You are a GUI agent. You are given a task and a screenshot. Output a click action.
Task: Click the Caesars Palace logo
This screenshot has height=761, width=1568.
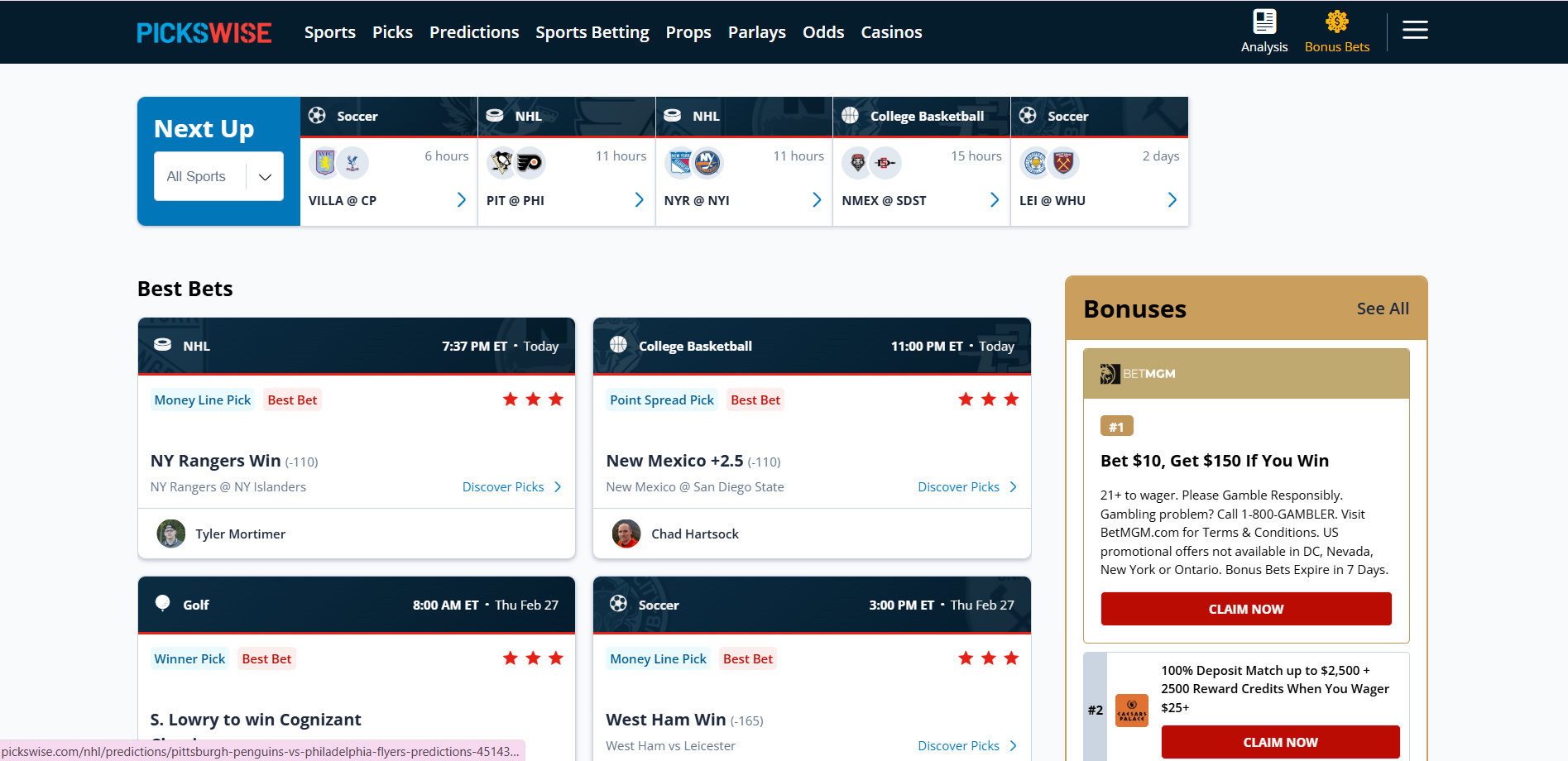[x=1132, y=711]
